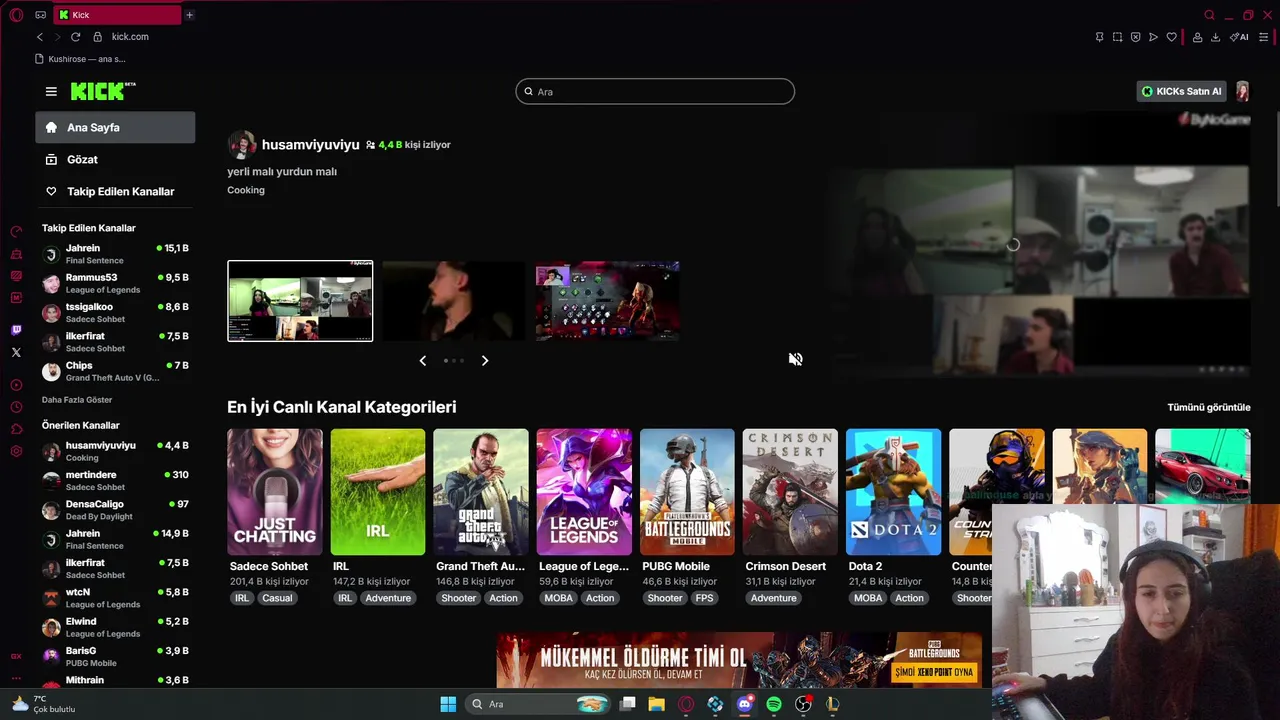1280x720 pixels.
Task: Switch to the Kick browser tab
Action: tap(118, 15)
